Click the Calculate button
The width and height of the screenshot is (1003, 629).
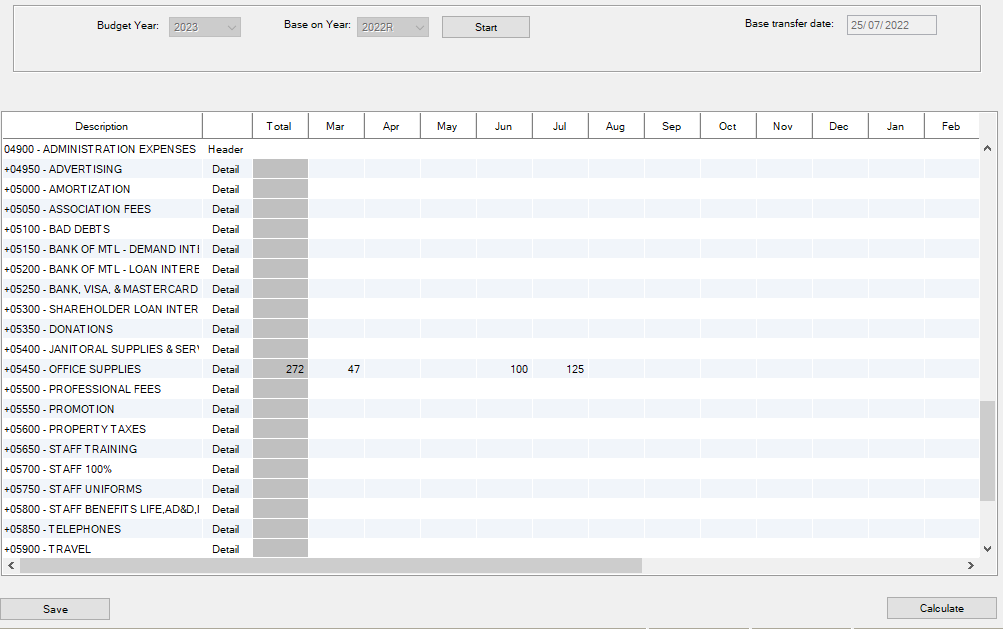[941, 608]
